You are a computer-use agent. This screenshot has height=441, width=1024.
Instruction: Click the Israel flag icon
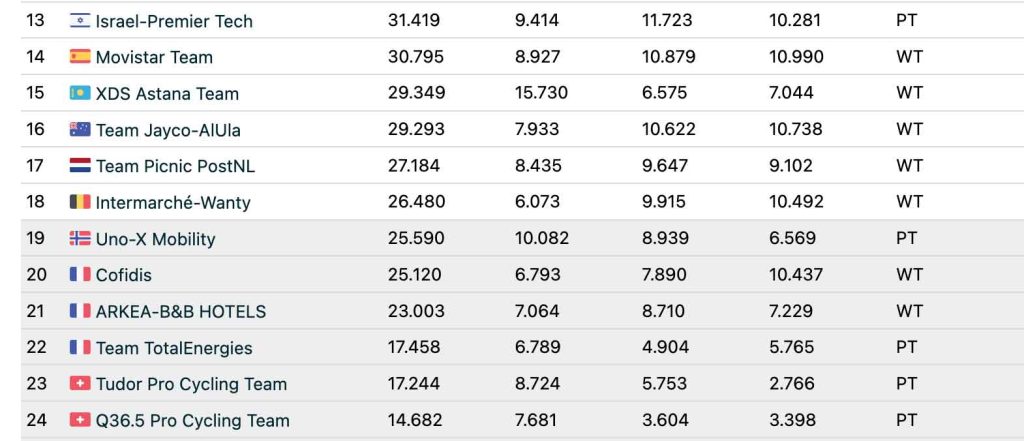pyautogui.click(x=80, y=21)
